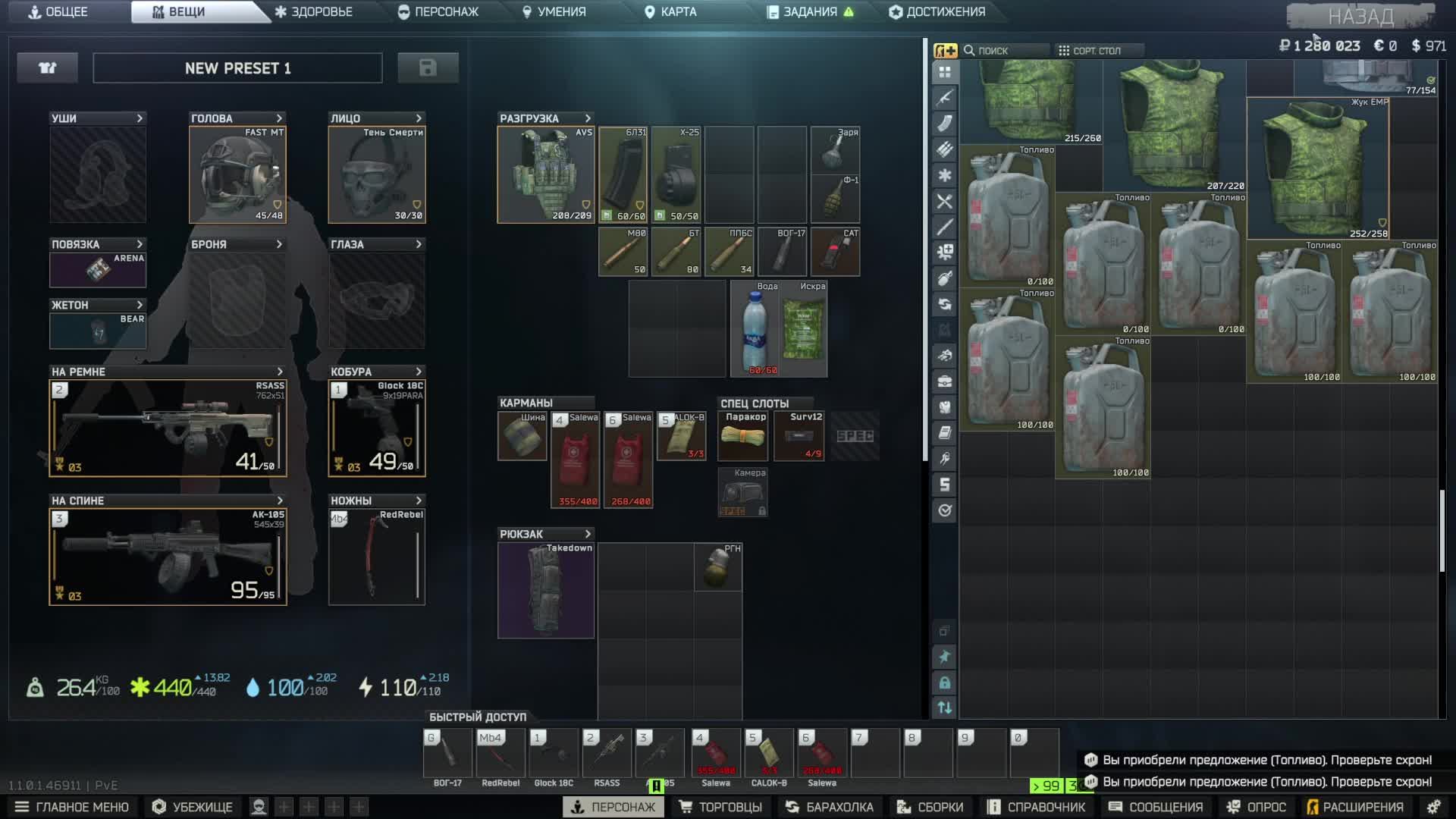Click the stash vertical scrollbar

[1442, 531]
